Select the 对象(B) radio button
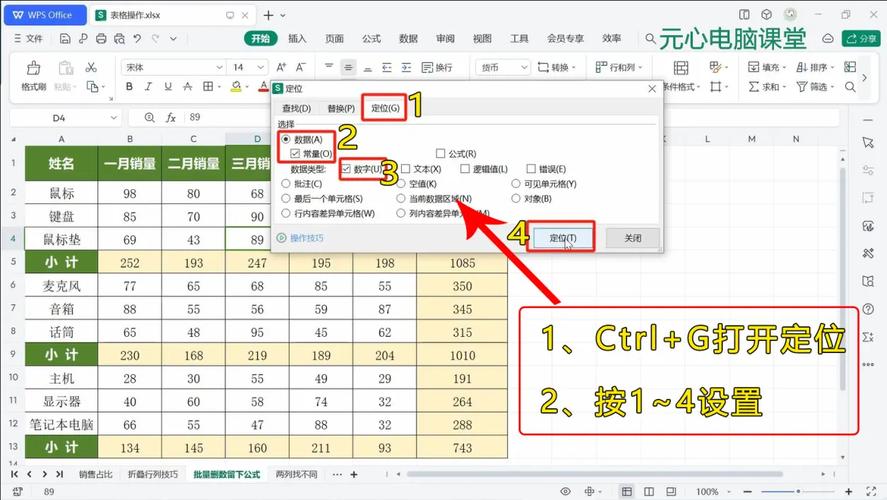The height and width of the screenshot is (500, 887). point(516,199)
